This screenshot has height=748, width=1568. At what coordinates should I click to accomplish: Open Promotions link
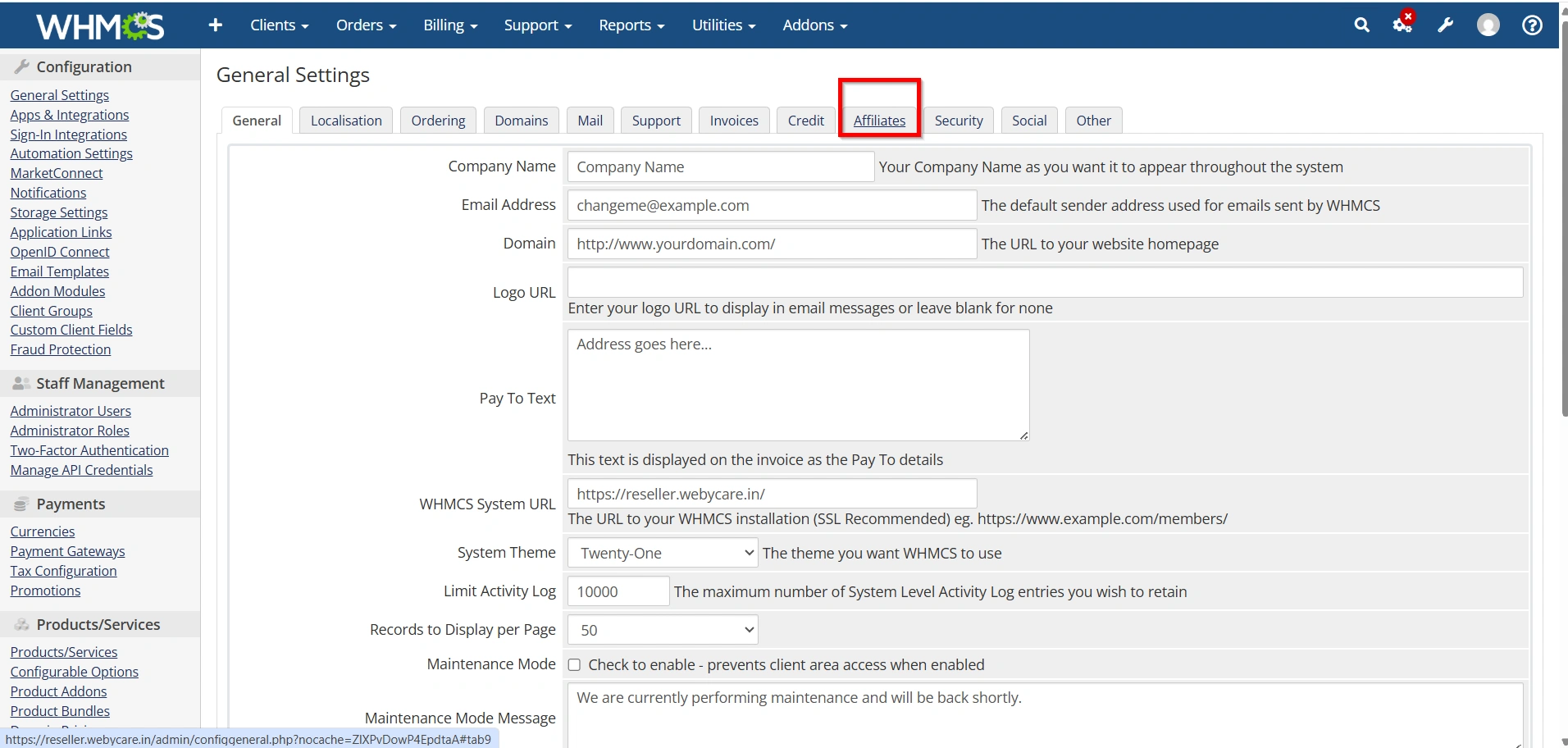46,591
